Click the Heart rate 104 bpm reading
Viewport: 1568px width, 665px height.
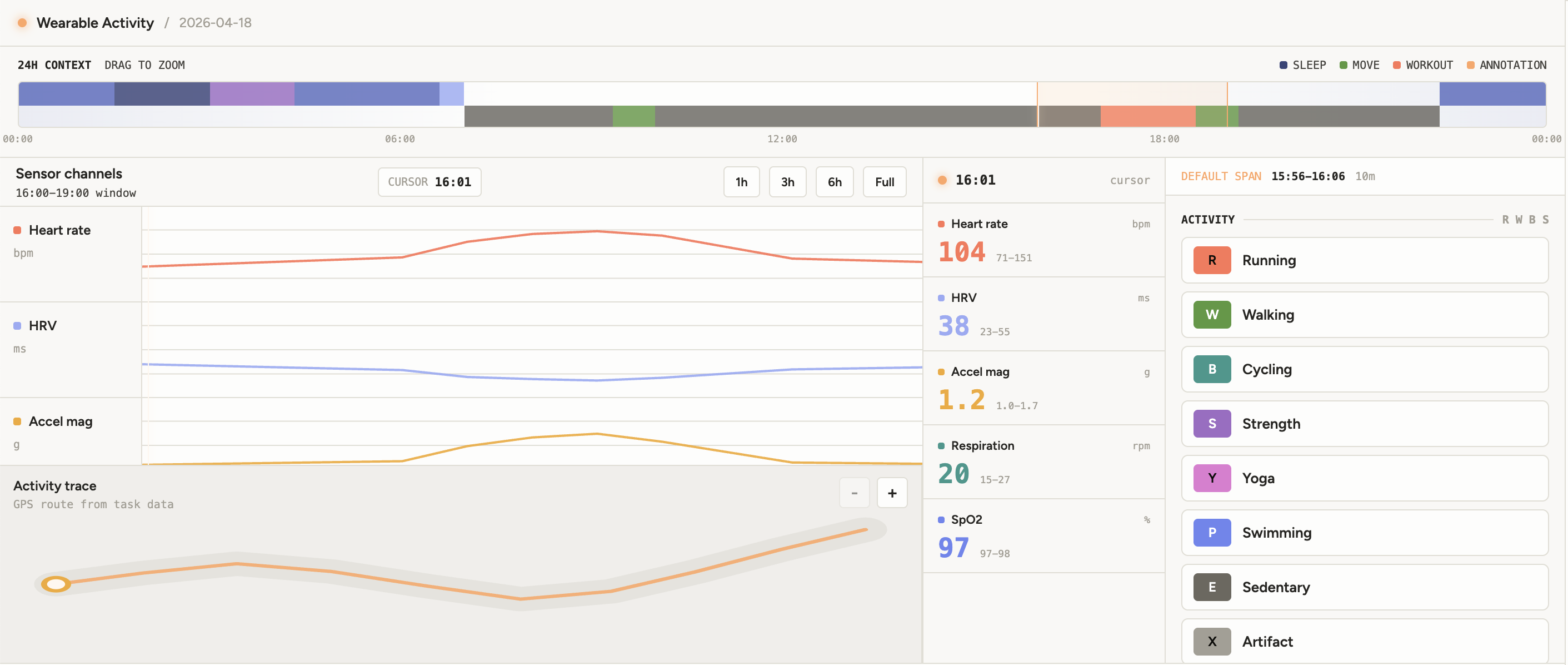pos(1043,241)
